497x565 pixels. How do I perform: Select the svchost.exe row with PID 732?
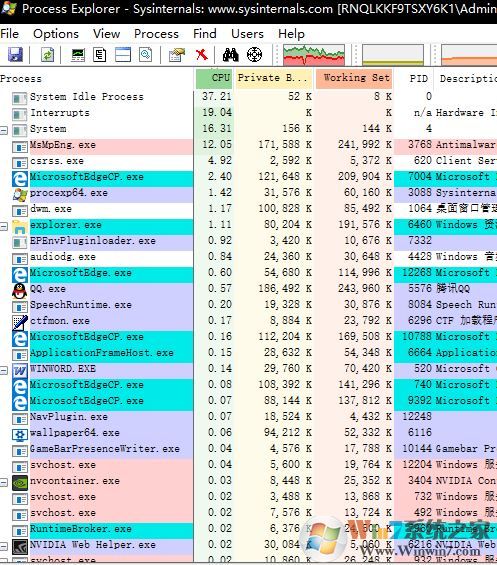coord(248,497)
